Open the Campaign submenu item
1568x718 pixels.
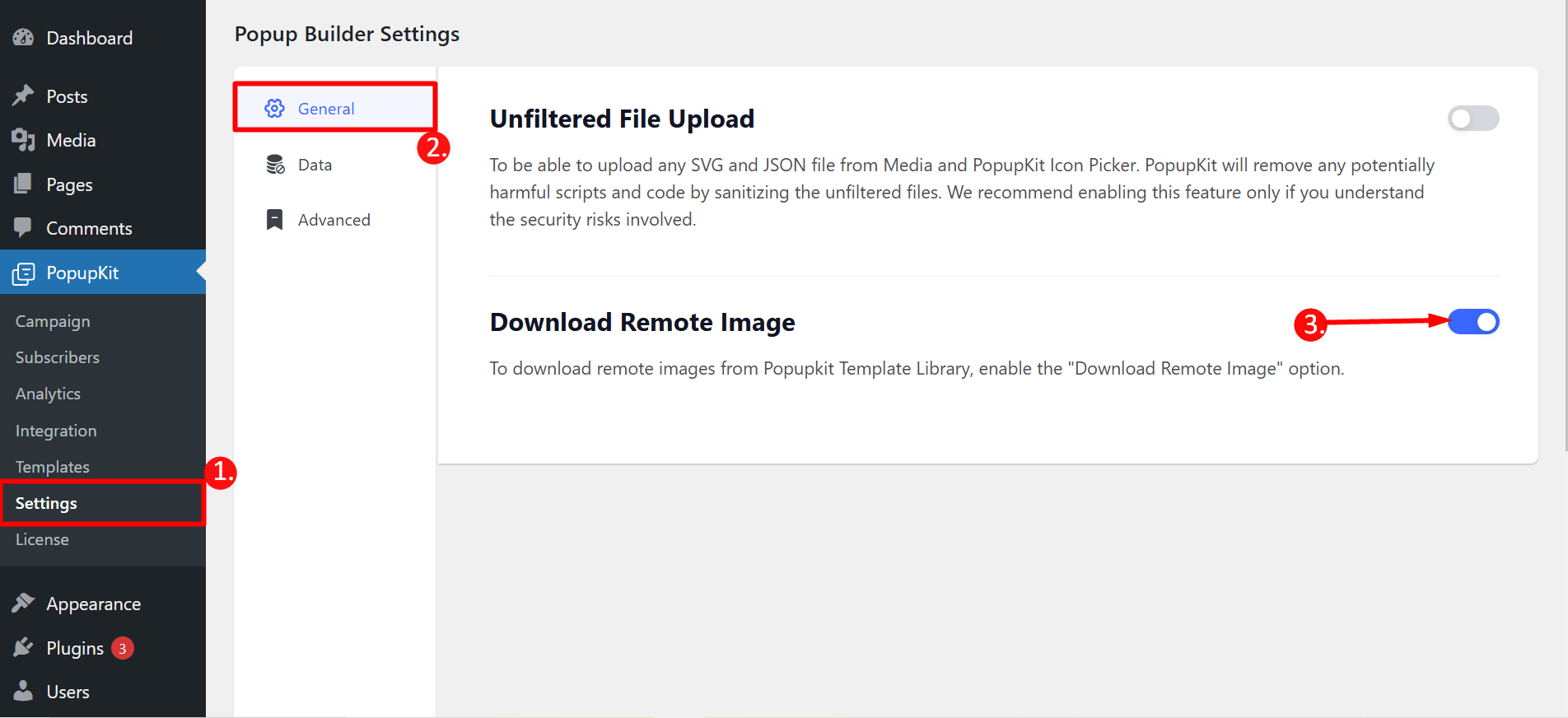(x=53, y=321)
